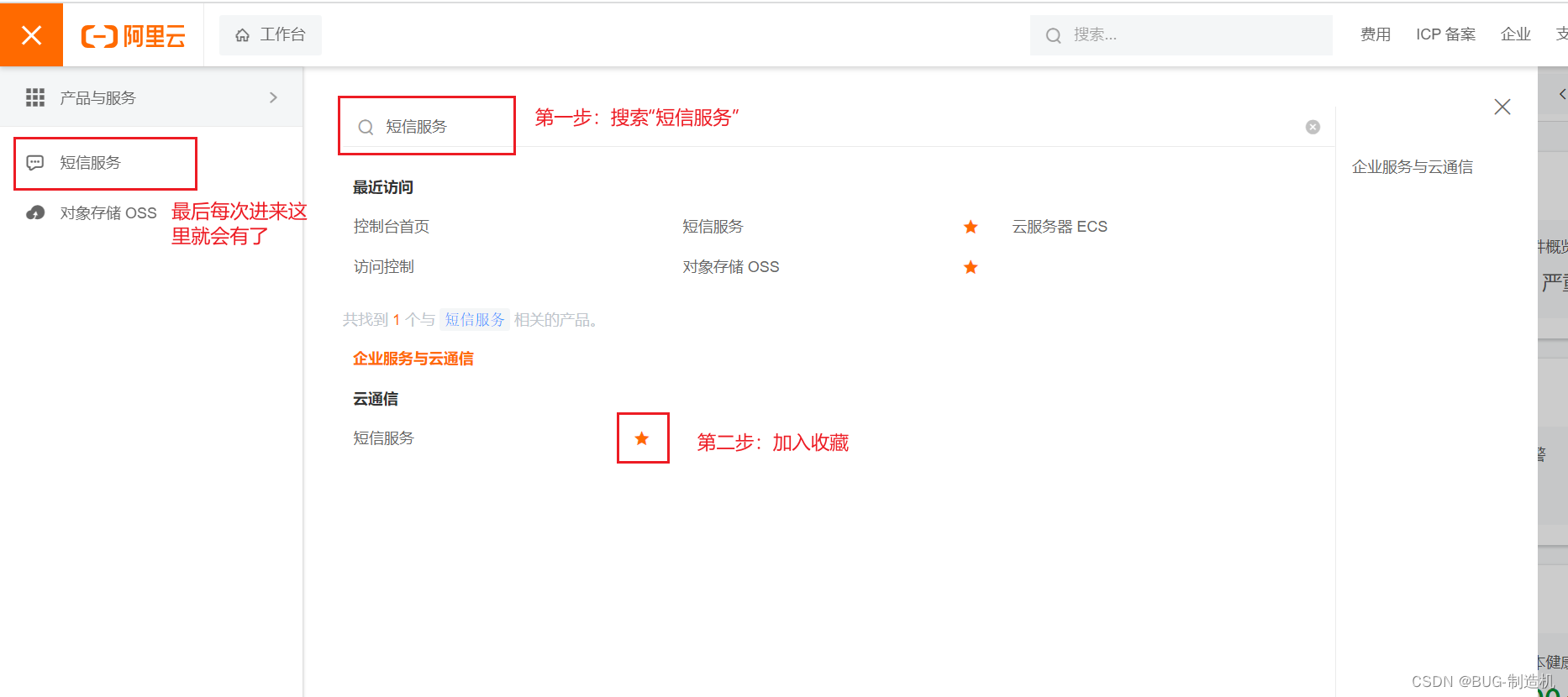Open 云服务器 ECS from recent visits
This screenshot has width=1568, height=697.
coord(1060,227)
